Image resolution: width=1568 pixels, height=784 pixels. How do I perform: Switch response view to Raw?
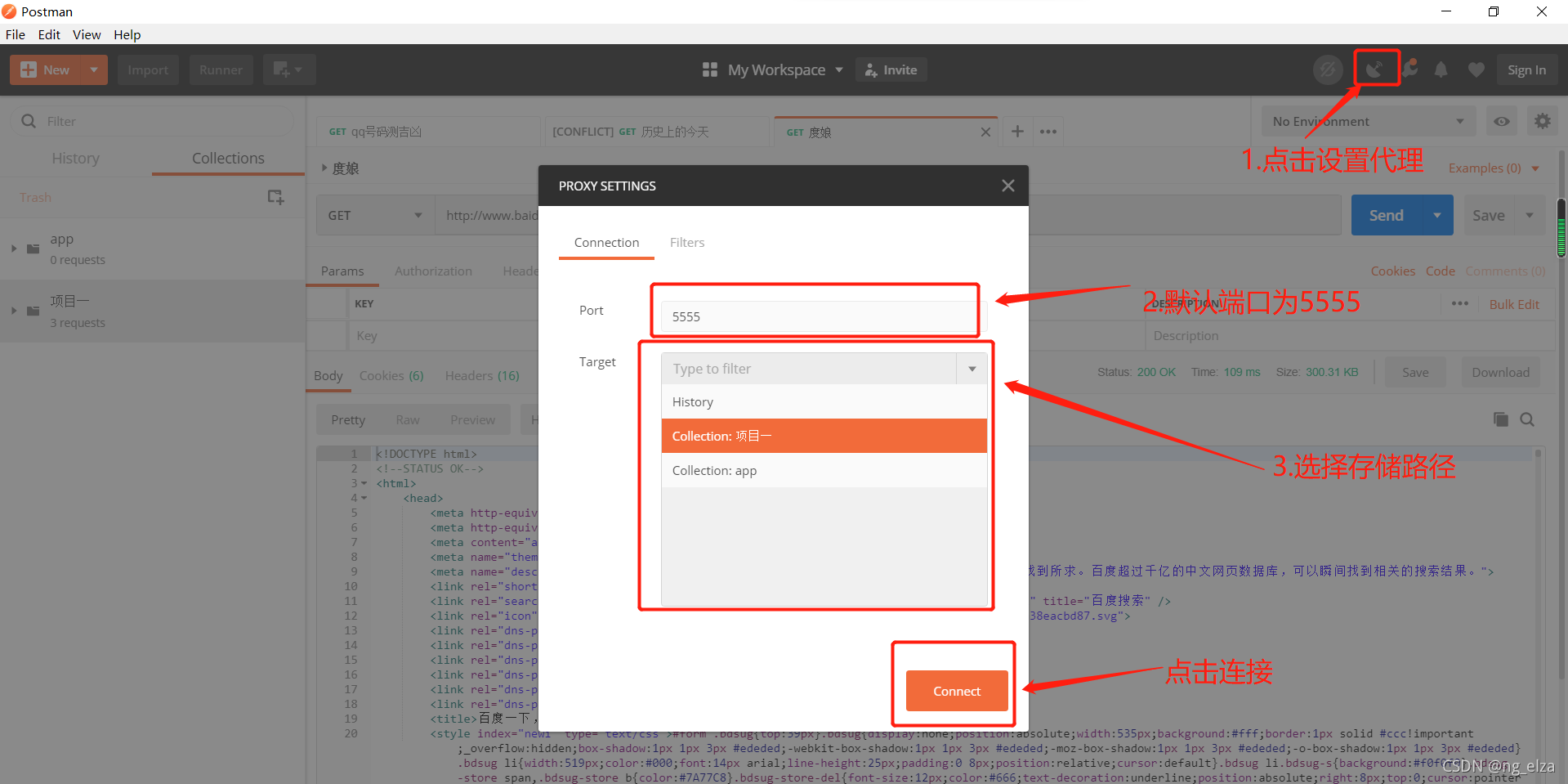(x=407, y=419)
